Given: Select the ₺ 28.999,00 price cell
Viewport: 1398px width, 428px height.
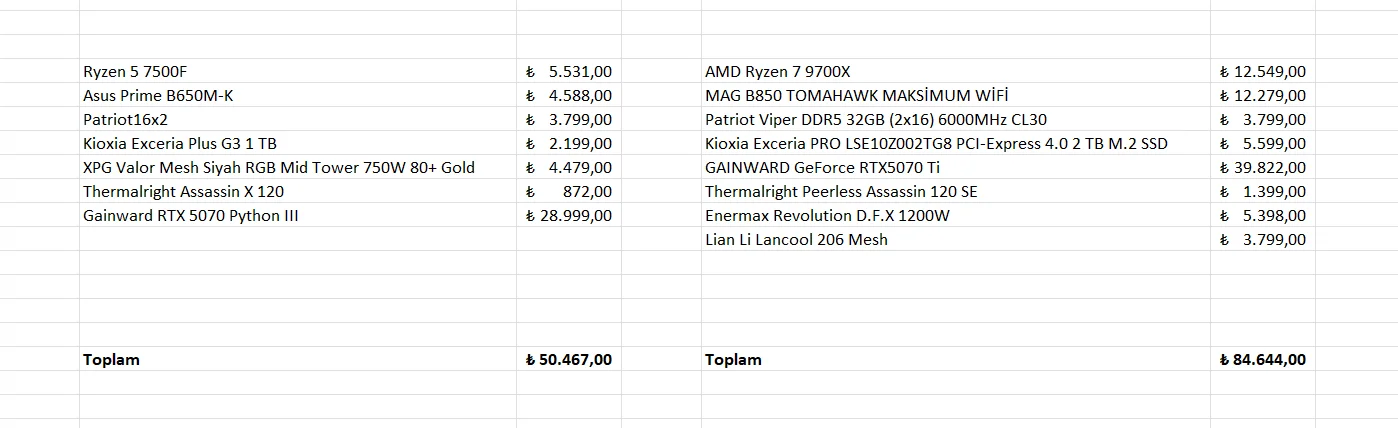Looking at the screenshot, I should pos(569,215).
